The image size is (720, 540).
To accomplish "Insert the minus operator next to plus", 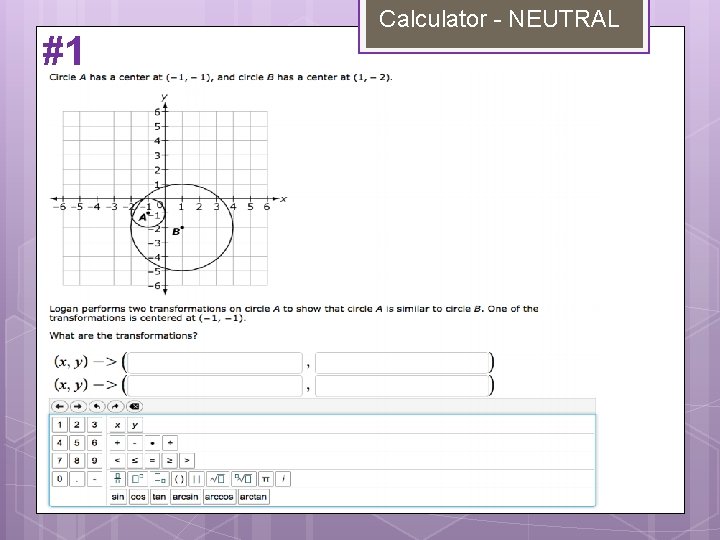I will (x=135, y=443).
